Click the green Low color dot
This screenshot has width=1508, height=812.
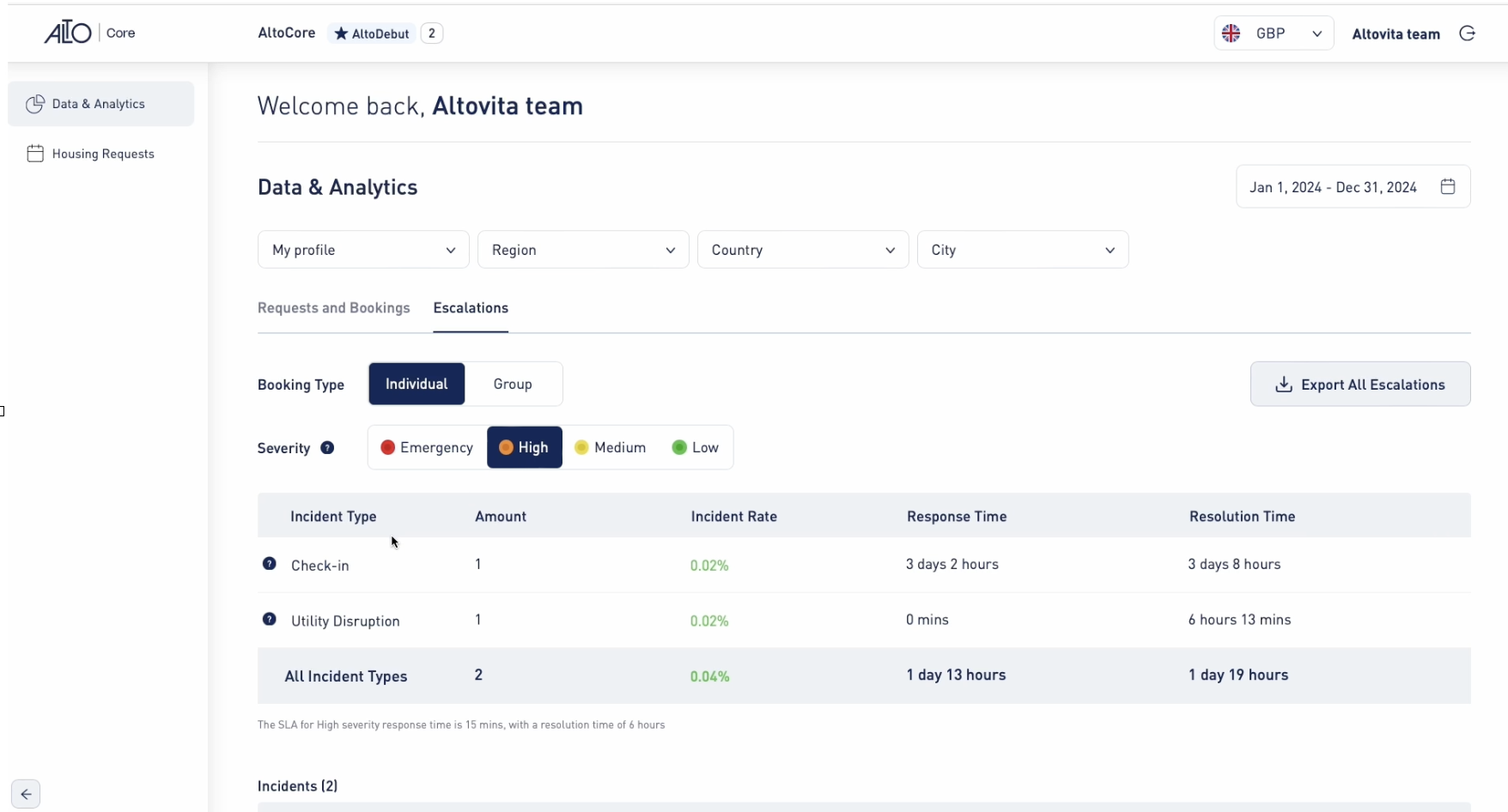pos(679,447)
